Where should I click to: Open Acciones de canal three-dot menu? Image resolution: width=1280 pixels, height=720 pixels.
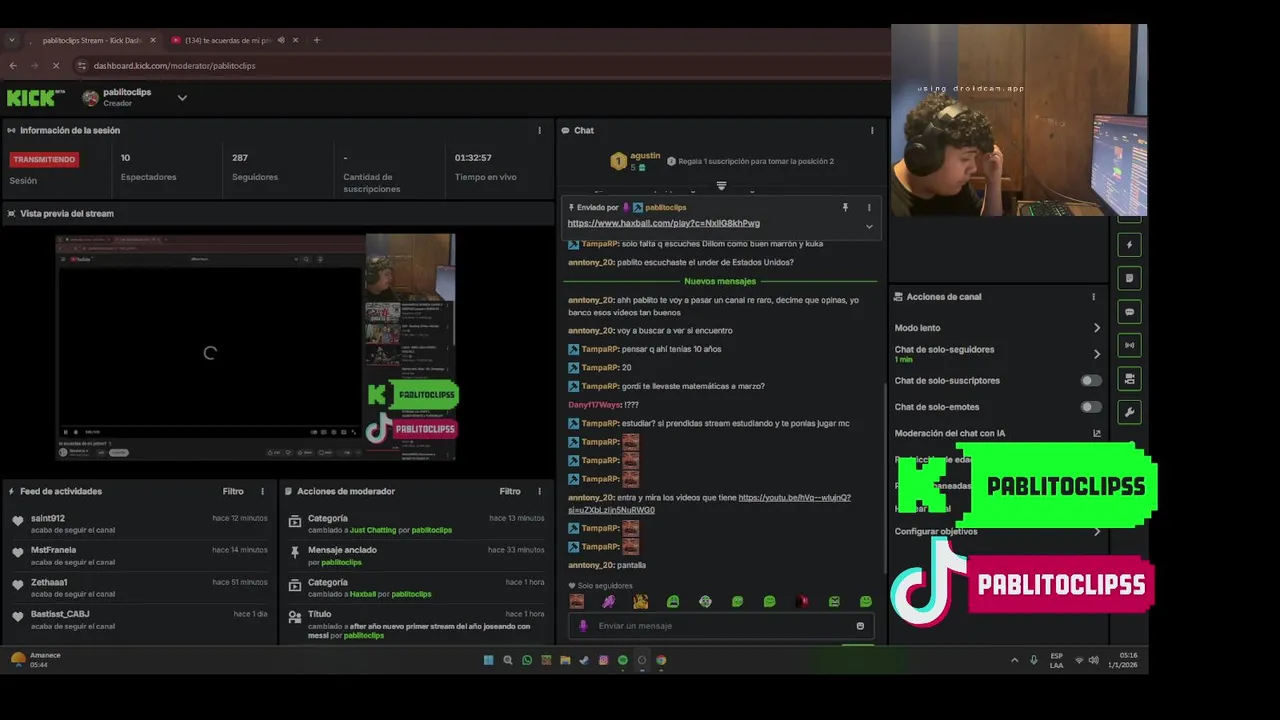(1093, 296)
